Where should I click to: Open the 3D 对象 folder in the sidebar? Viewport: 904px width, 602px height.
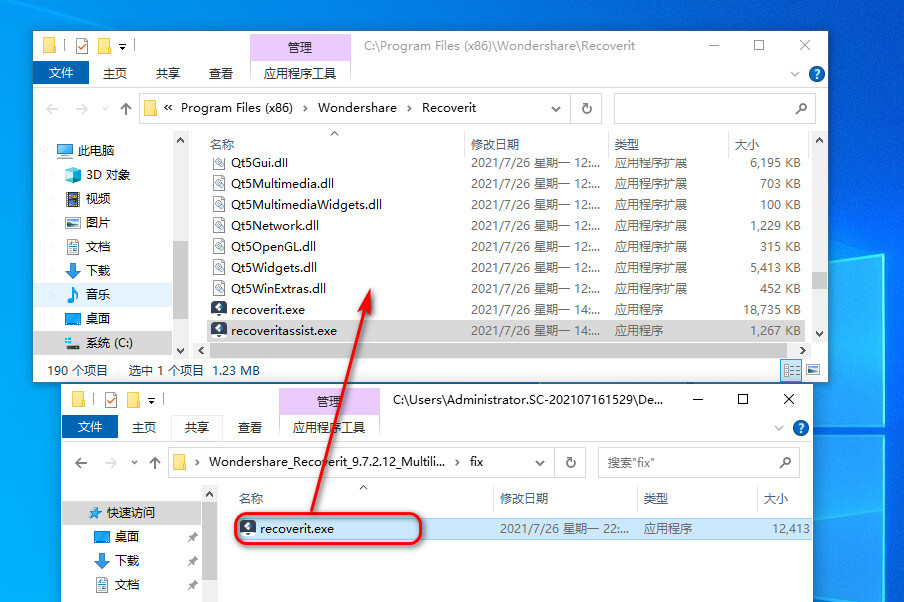click(107, 174)
